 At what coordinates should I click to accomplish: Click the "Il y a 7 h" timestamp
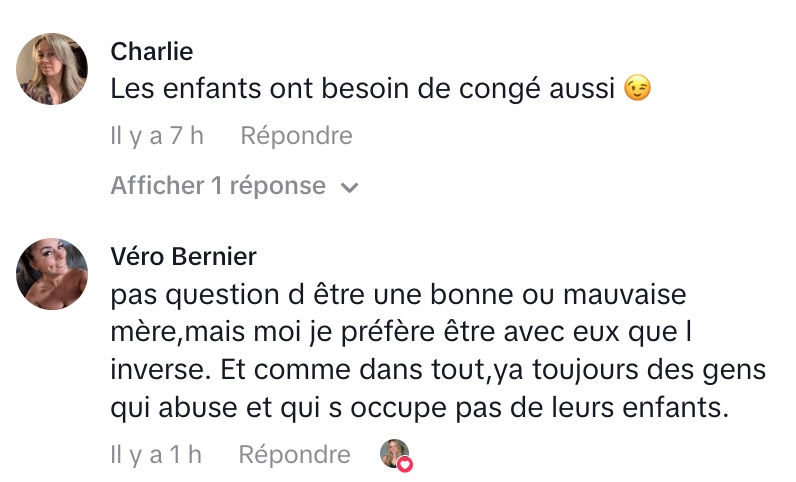point(157,135)
